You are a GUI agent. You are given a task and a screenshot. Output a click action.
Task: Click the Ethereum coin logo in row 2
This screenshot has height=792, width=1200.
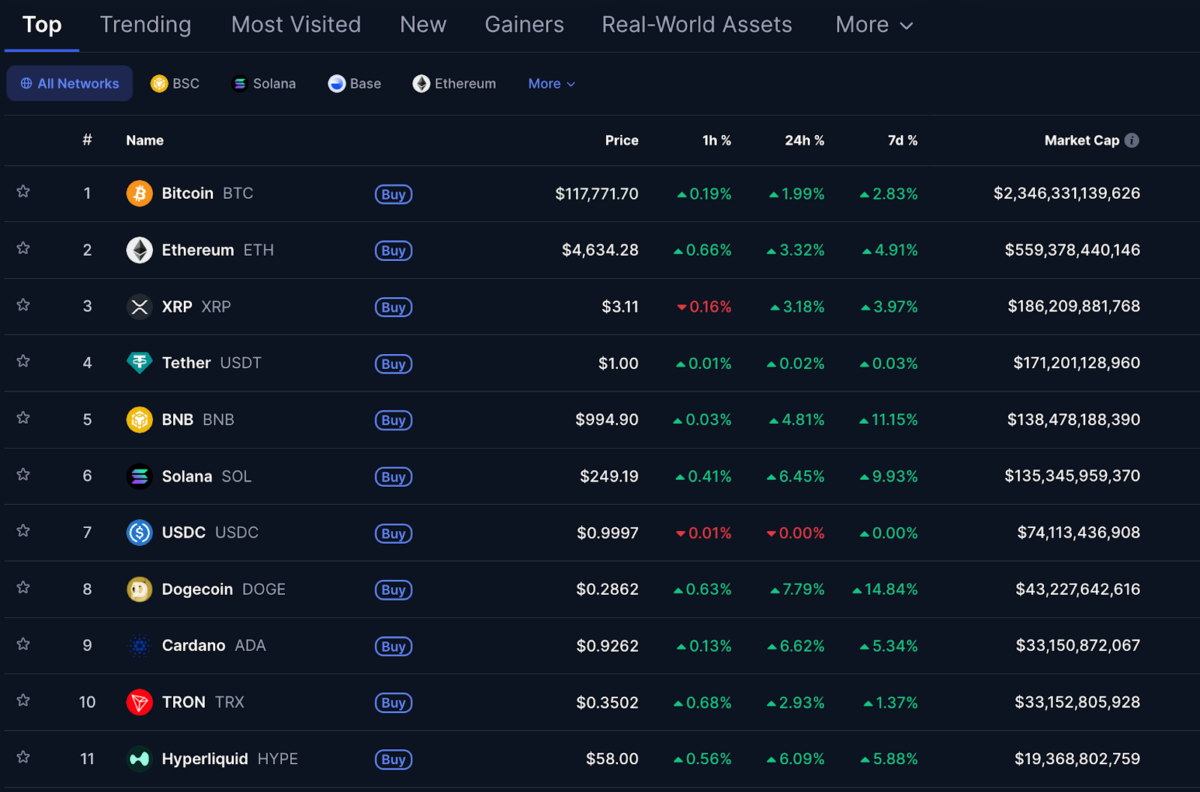pos(139,250)
